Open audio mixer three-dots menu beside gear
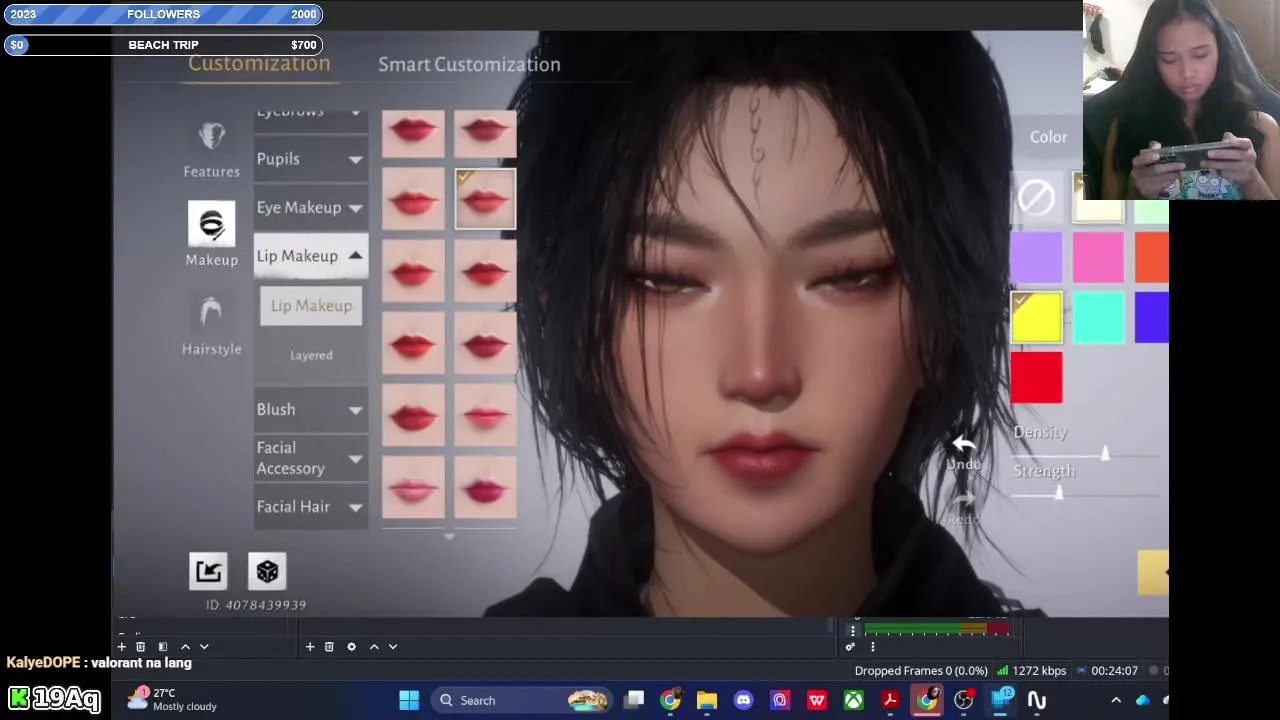The image size is (1280, 720). (x=872, y=647)
